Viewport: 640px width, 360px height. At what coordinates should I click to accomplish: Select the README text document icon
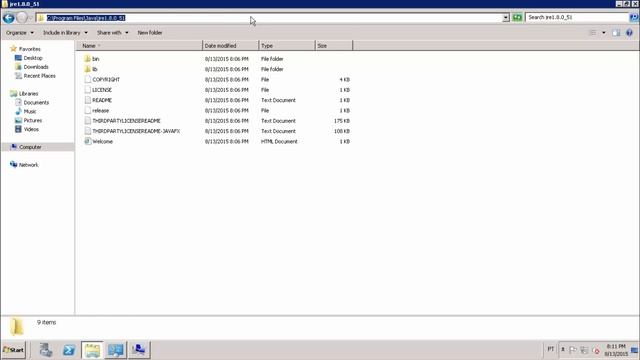click(87, 100)
